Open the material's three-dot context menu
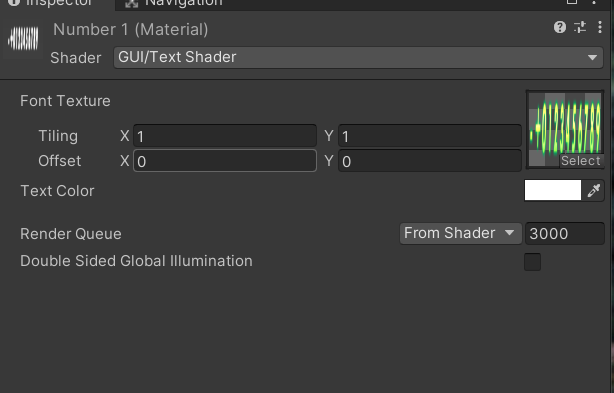The width and height of the screenshot is (614, 393). tap(600, 27)
